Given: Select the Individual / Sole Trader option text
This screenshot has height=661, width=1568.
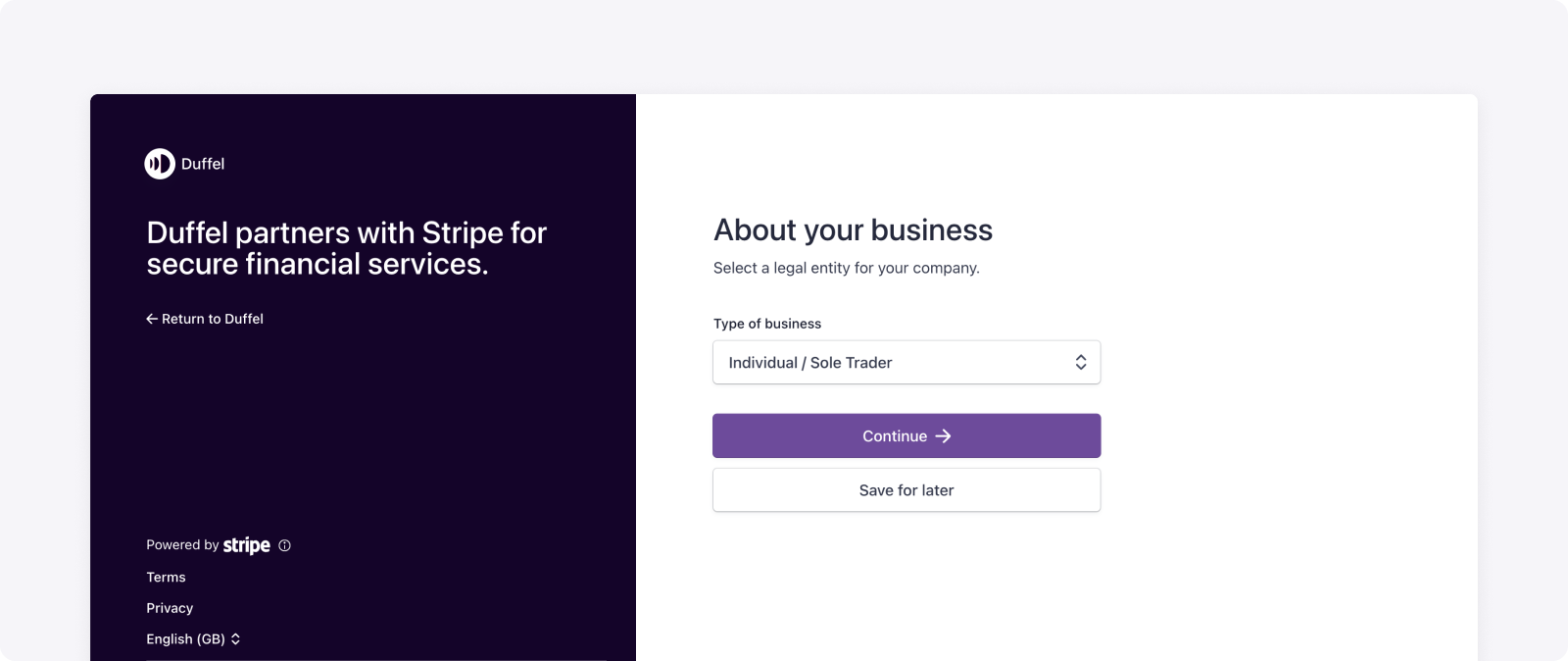Looking at the screenshot, I should pyautogui.click(x=810, y=363).
